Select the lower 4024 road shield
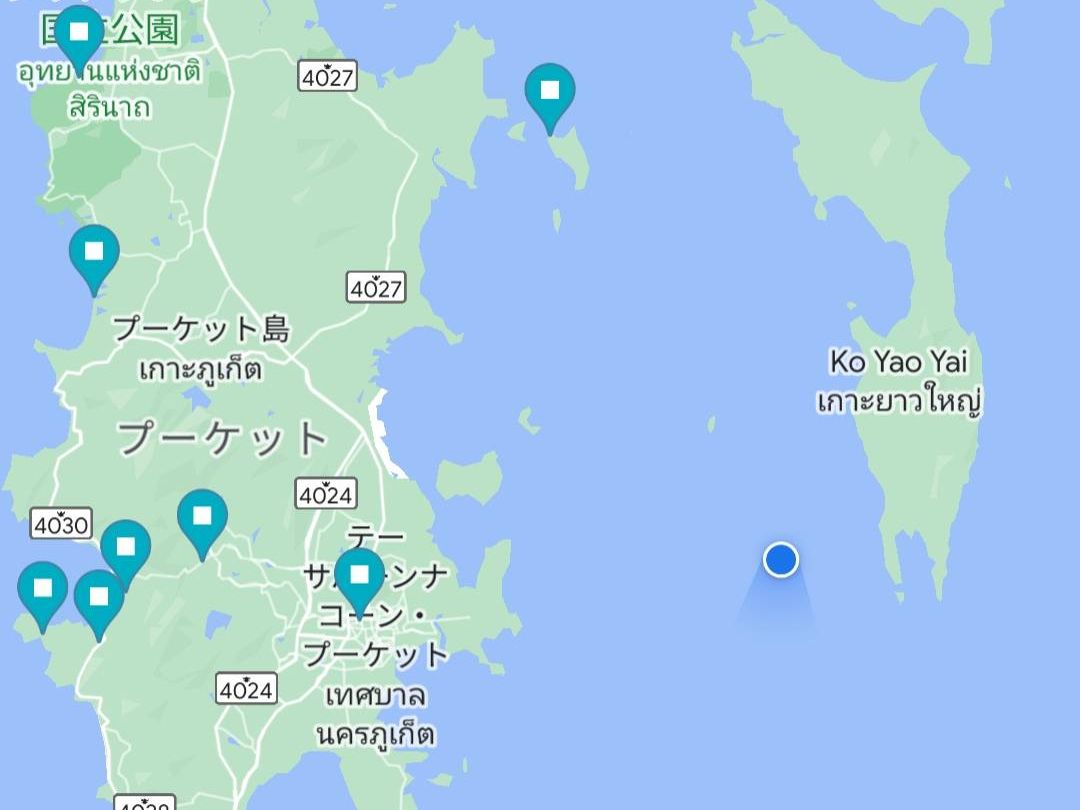Screen dimensions: 1080x810 [247, 688]
